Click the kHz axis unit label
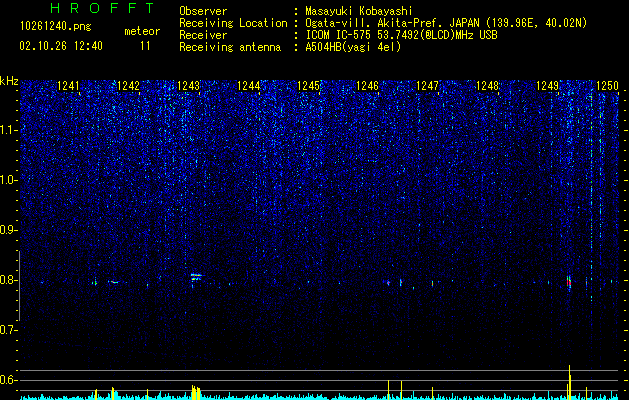The height and width of the screenshot is (400, 629). (x=9, y=81)
